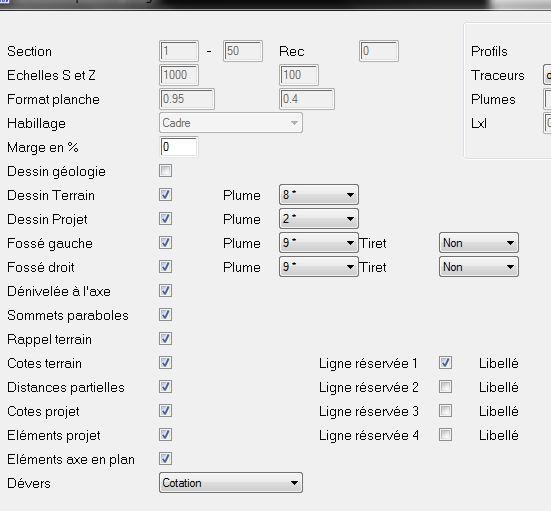This screenshot has height=511, width=551.
Task: Click the Marge en % input field
Action: click(179, 147)
